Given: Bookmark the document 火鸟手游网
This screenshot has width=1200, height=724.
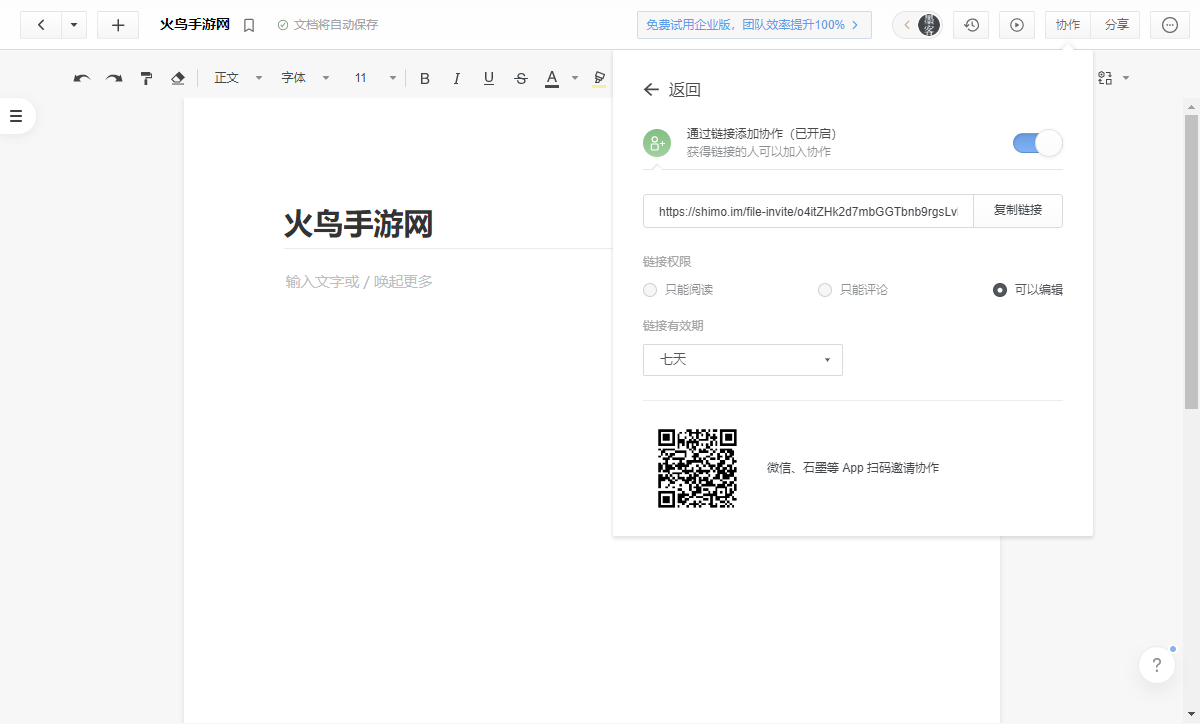Looking at the screenshot, I should 249,25.
